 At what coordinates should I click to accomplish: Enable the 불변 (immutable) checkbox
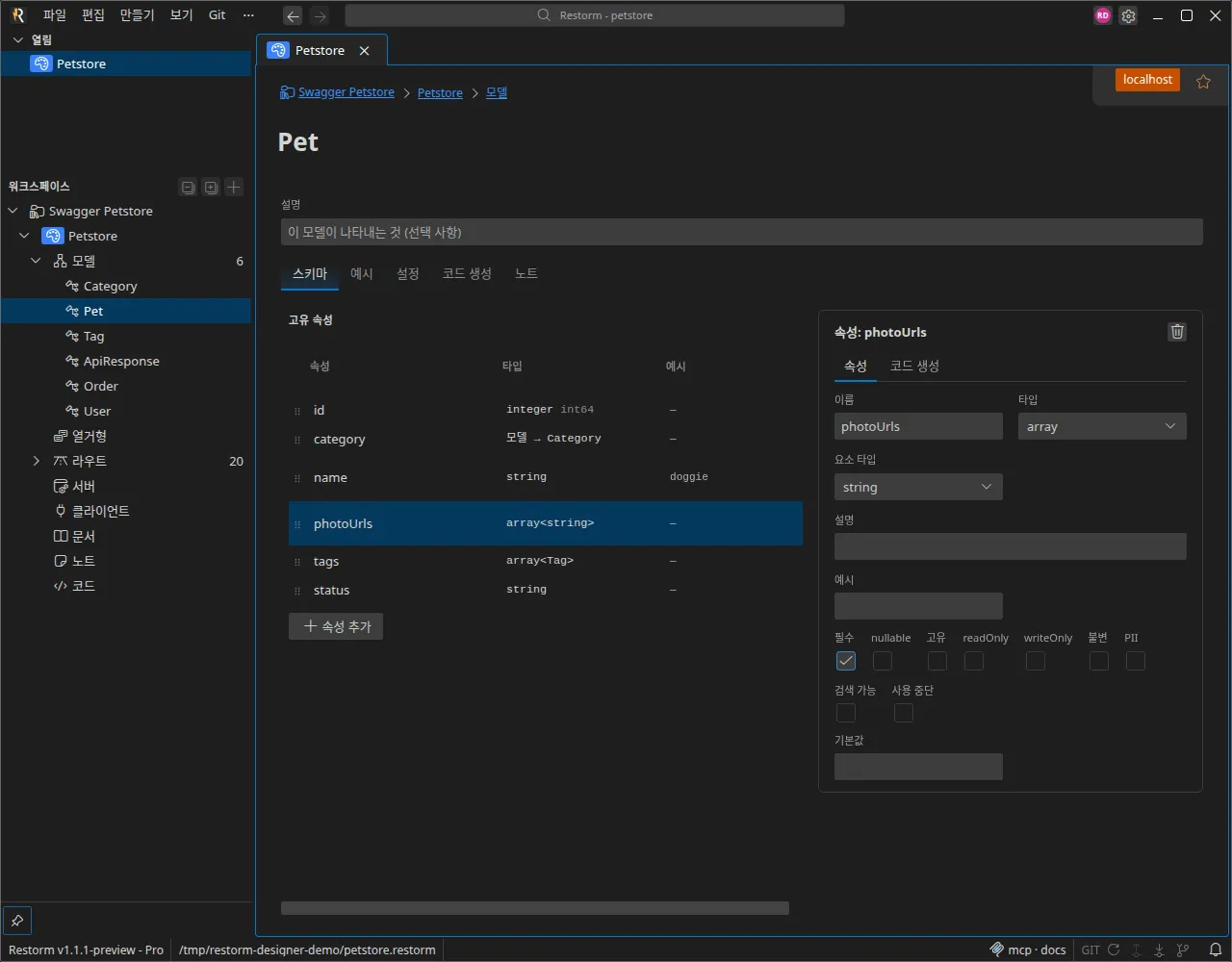(x=1099, y=661)
